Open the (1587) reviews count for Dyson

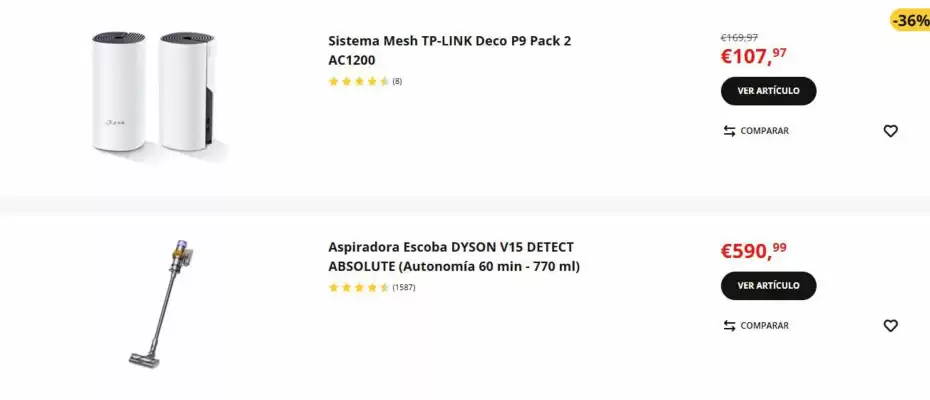(403, 287)
